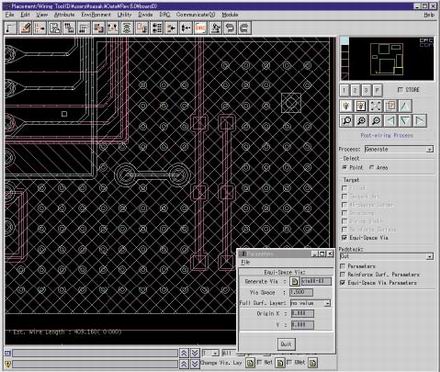Uncheck Equi-Space Via Parameters checkbox

tap(342, 283)
